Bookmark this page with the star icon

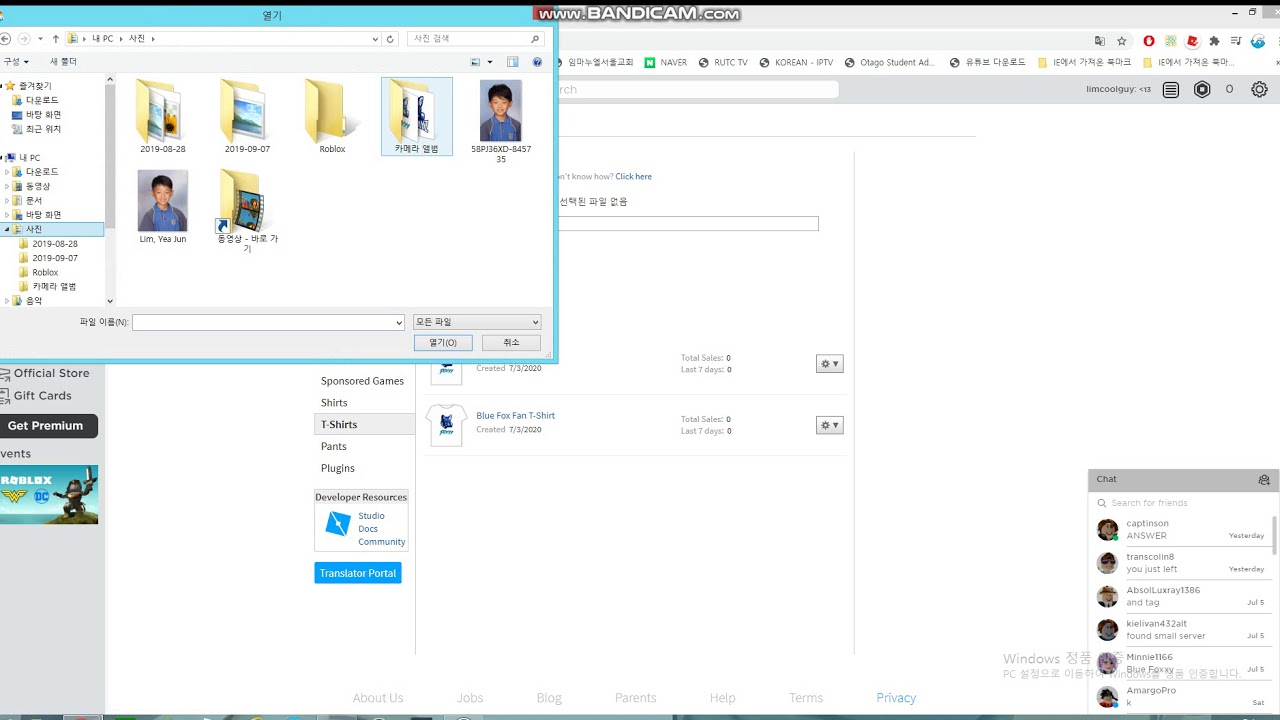[1122, 41]
